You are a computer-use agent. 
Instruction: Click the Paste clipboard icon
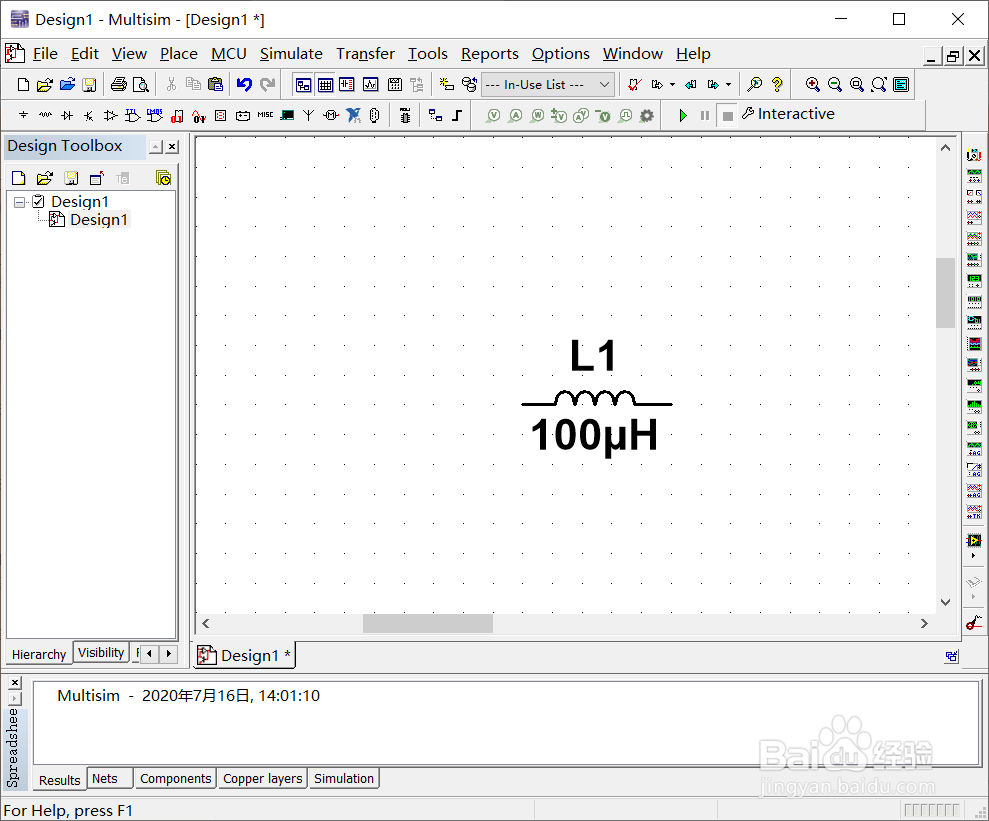click(x=216, y=84)
